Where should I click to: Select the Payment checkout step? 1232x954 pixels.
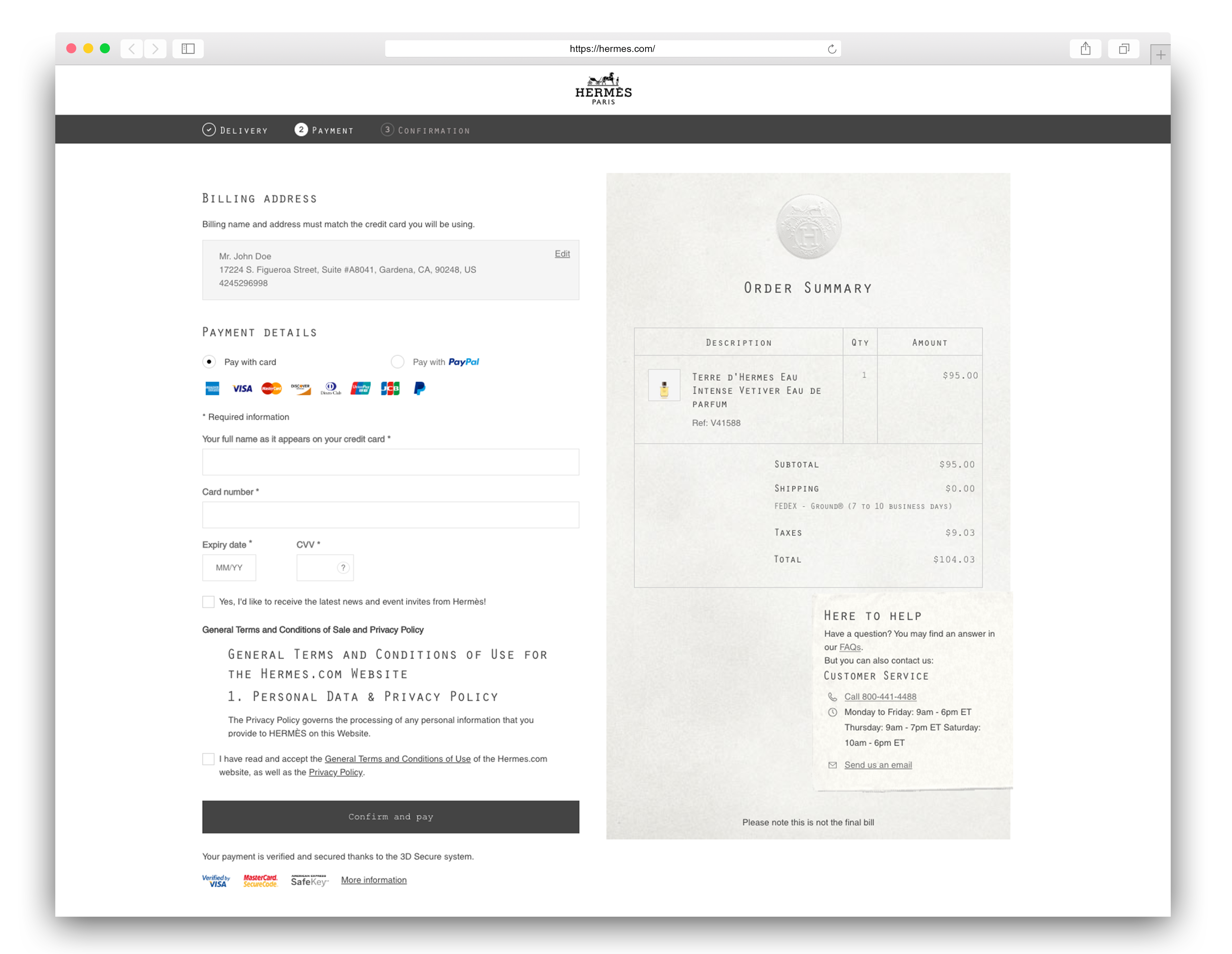click(x=324, y=130)
